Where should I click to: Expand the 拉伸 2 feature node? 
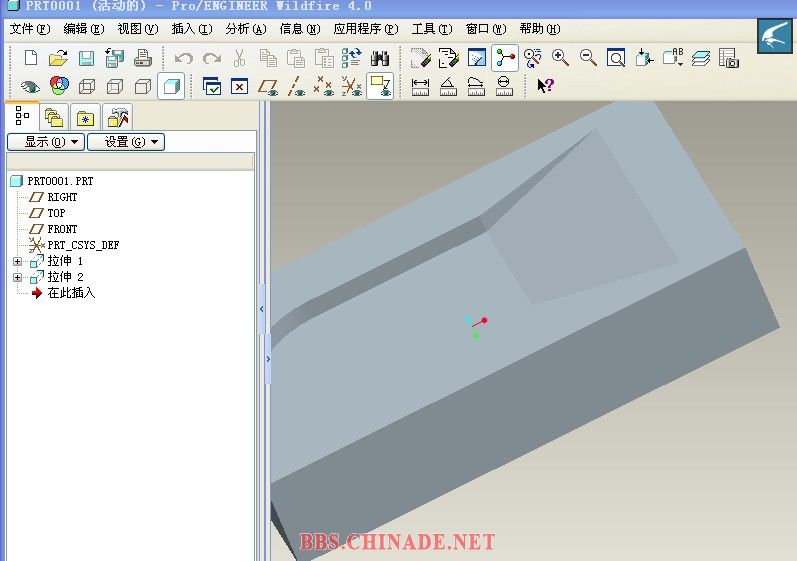17,277
